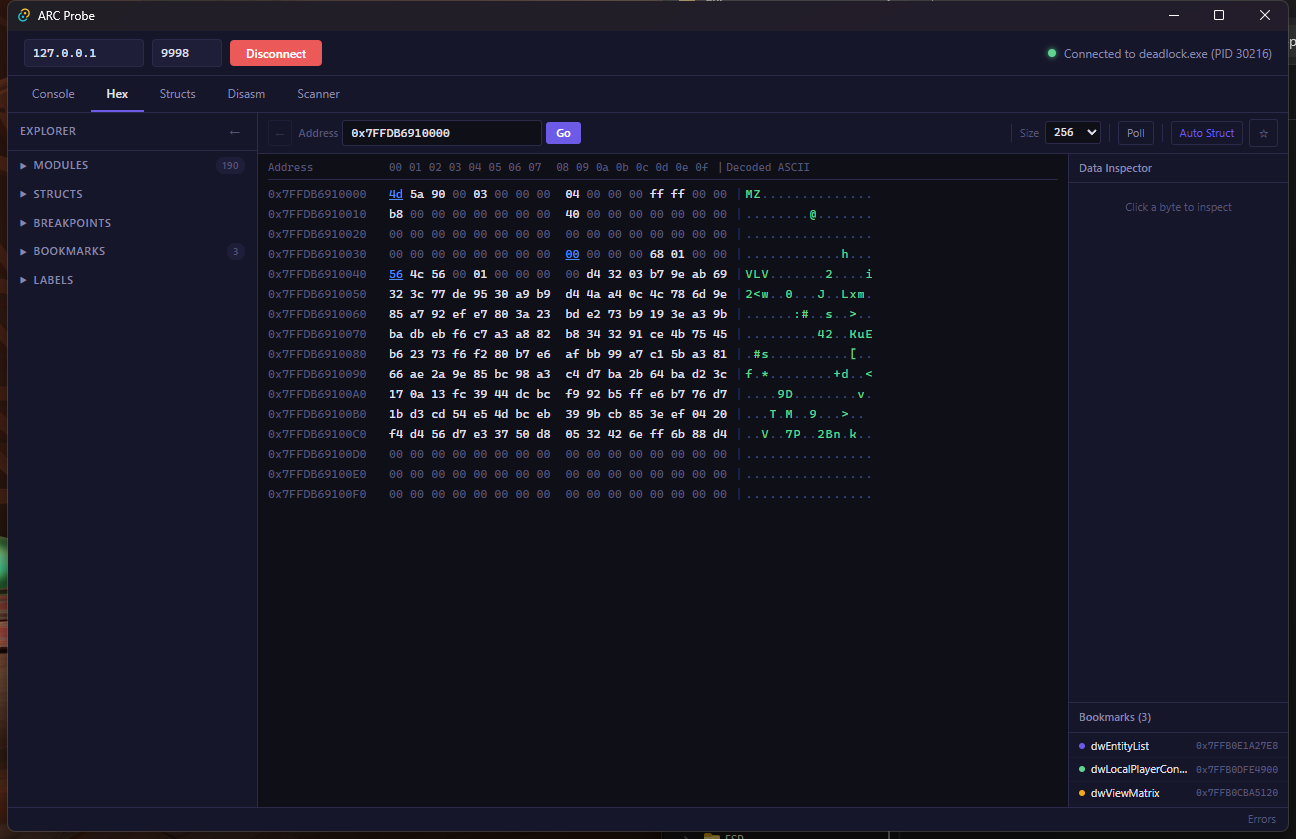Click the Go button next to address
The height and width of the screenshot is (839, 1296).
pyautogui.click(x=563, y=133)
